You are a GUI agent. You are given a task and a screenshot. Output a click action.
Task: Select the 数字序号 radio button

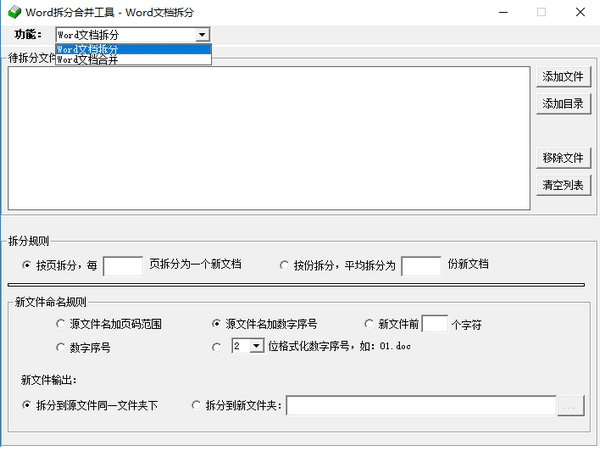tap(60, 347)
